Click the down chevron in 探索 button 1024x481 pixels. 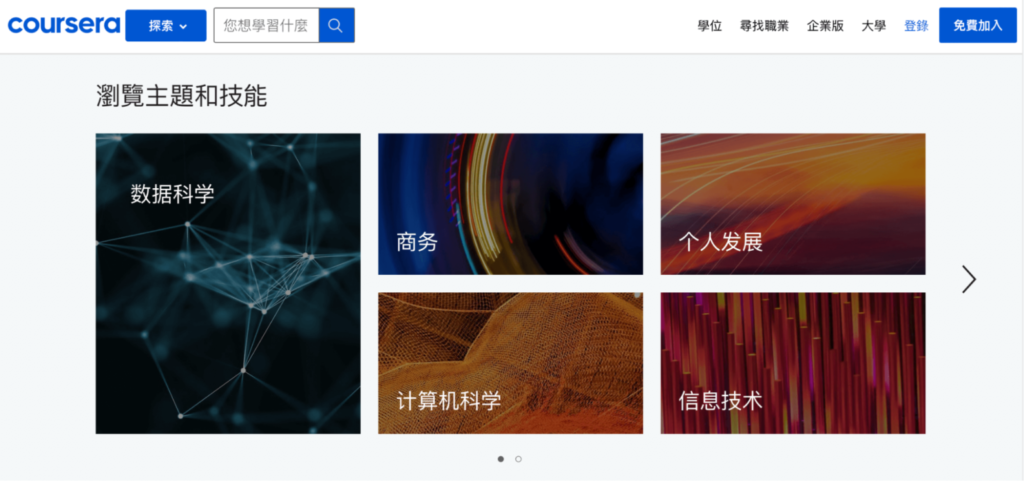point(183,27)
